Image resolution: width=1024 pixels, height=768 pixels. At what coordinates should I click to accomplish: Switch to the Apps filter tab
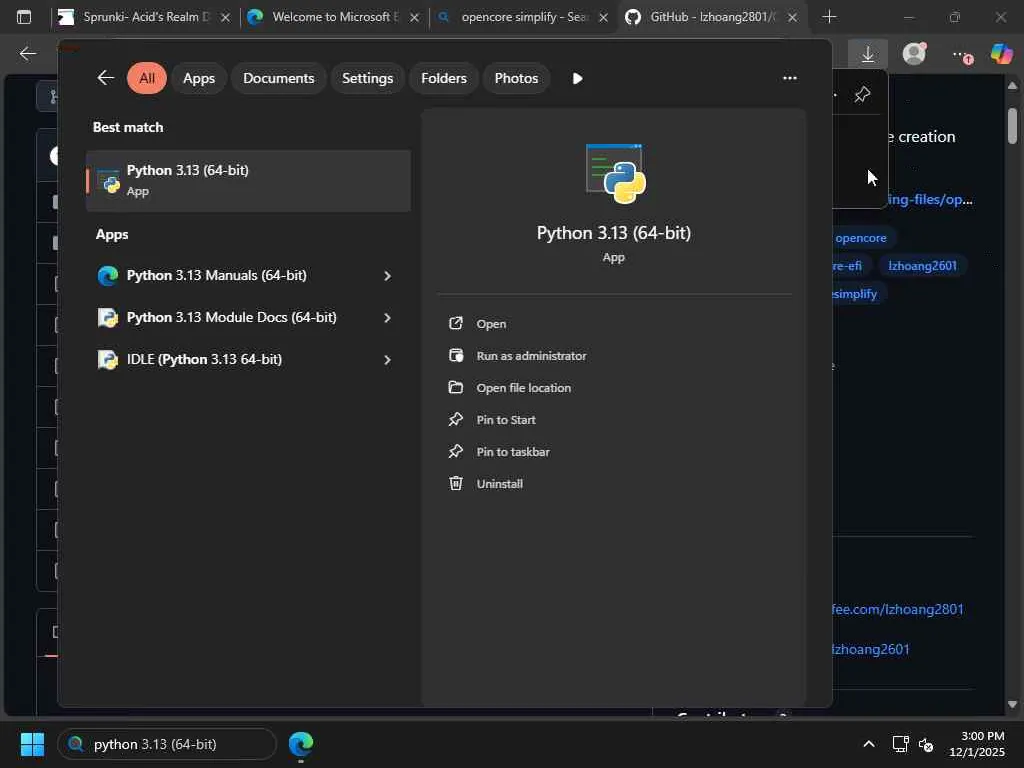[199, 78]
